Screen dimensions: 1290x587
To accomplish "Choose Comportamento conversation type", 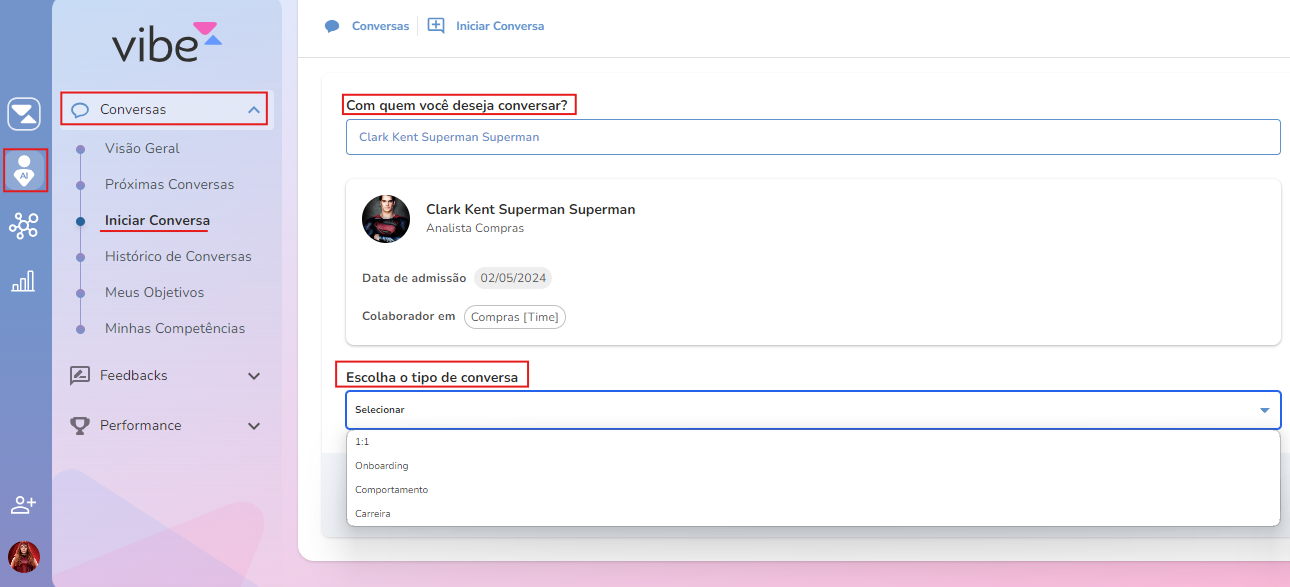I will [813, 490].
